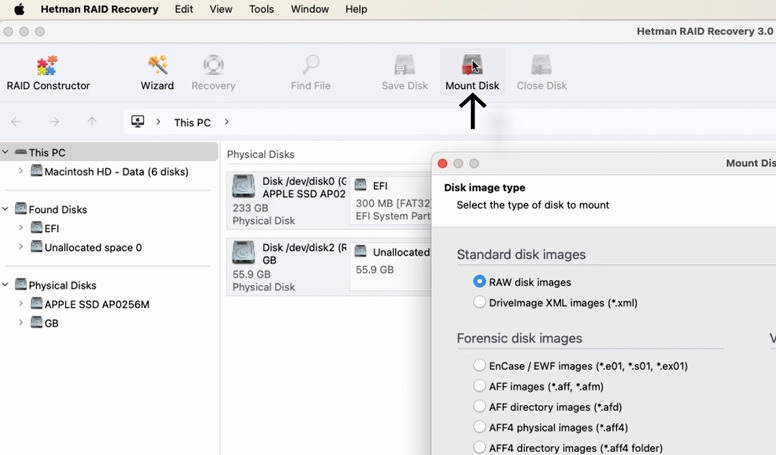Go forward with the right arrow

point(54,122)
